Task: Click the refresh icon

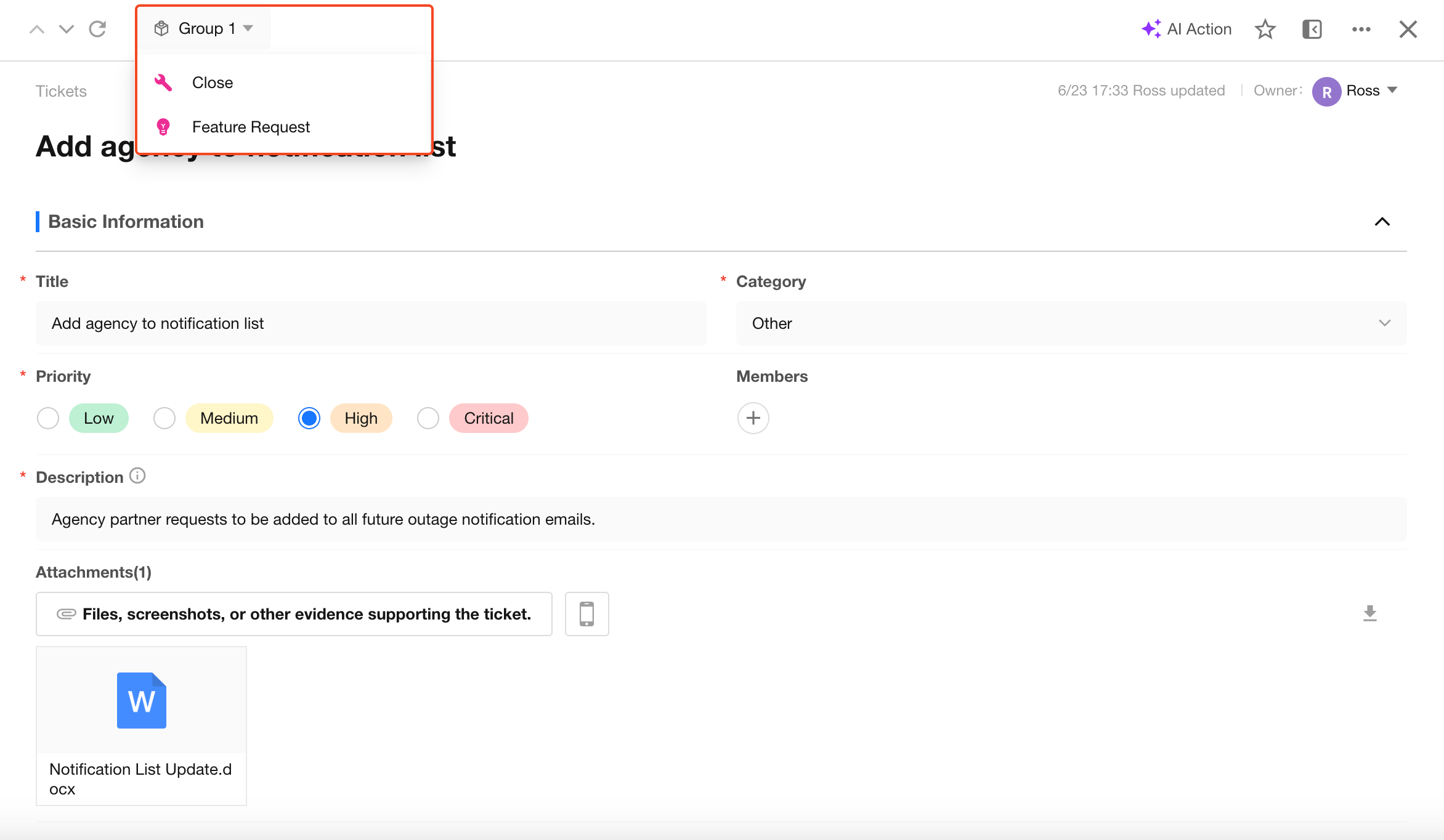Action: pos(97,29)
